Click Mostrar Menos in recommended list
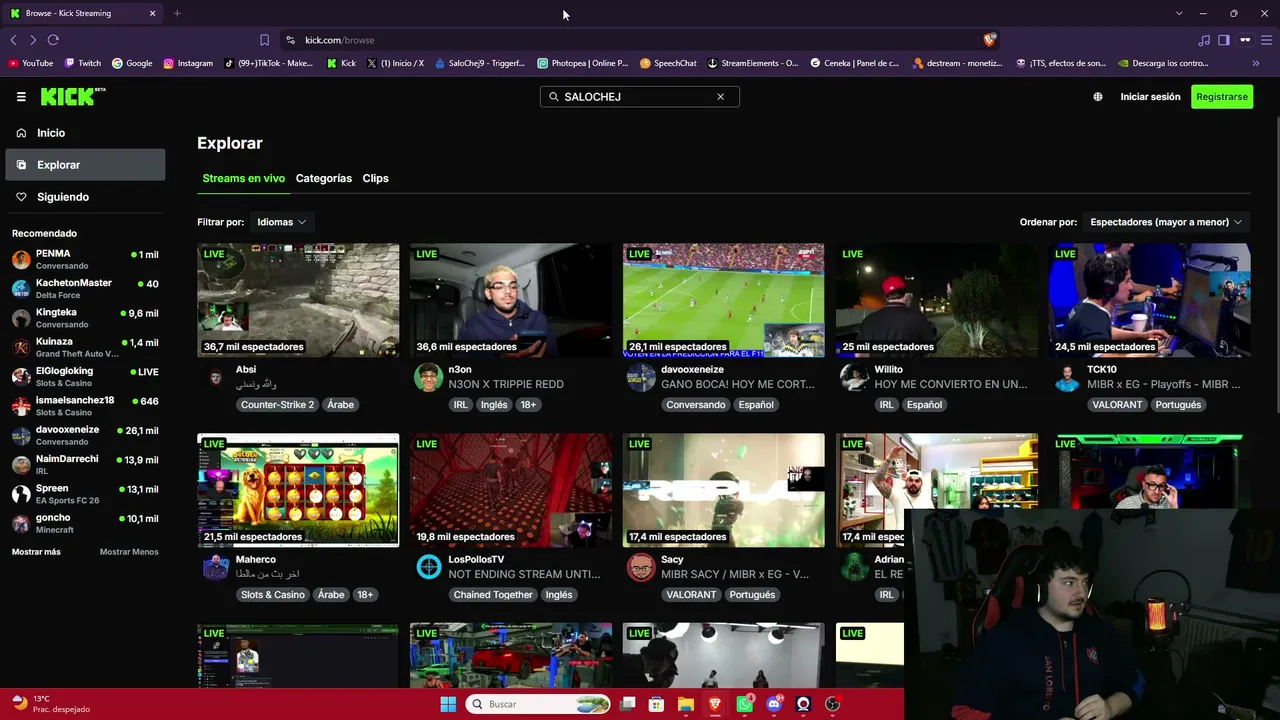Viewport: 1280px width, 720px height. click(129, 552)
